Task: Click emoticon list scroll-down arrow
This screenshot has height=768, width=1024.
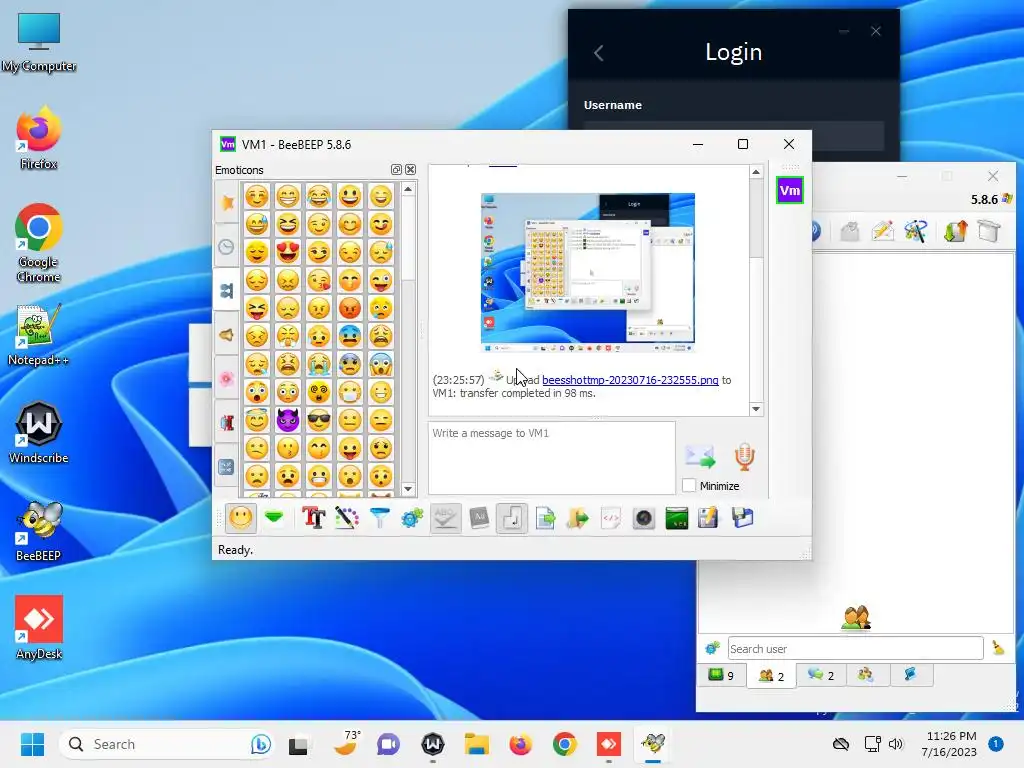Action: pos(408,488)
